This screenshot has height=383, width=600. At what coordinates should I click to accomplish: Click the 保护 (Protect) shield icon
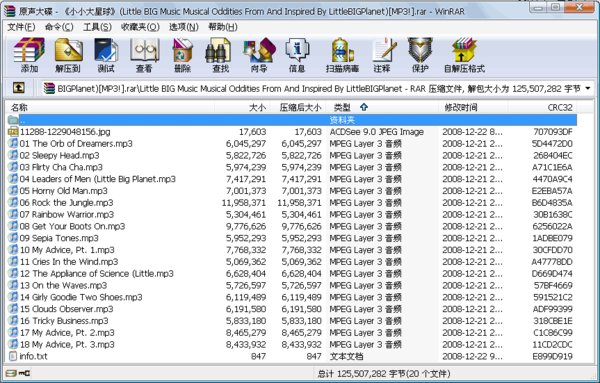pos(420,55)
